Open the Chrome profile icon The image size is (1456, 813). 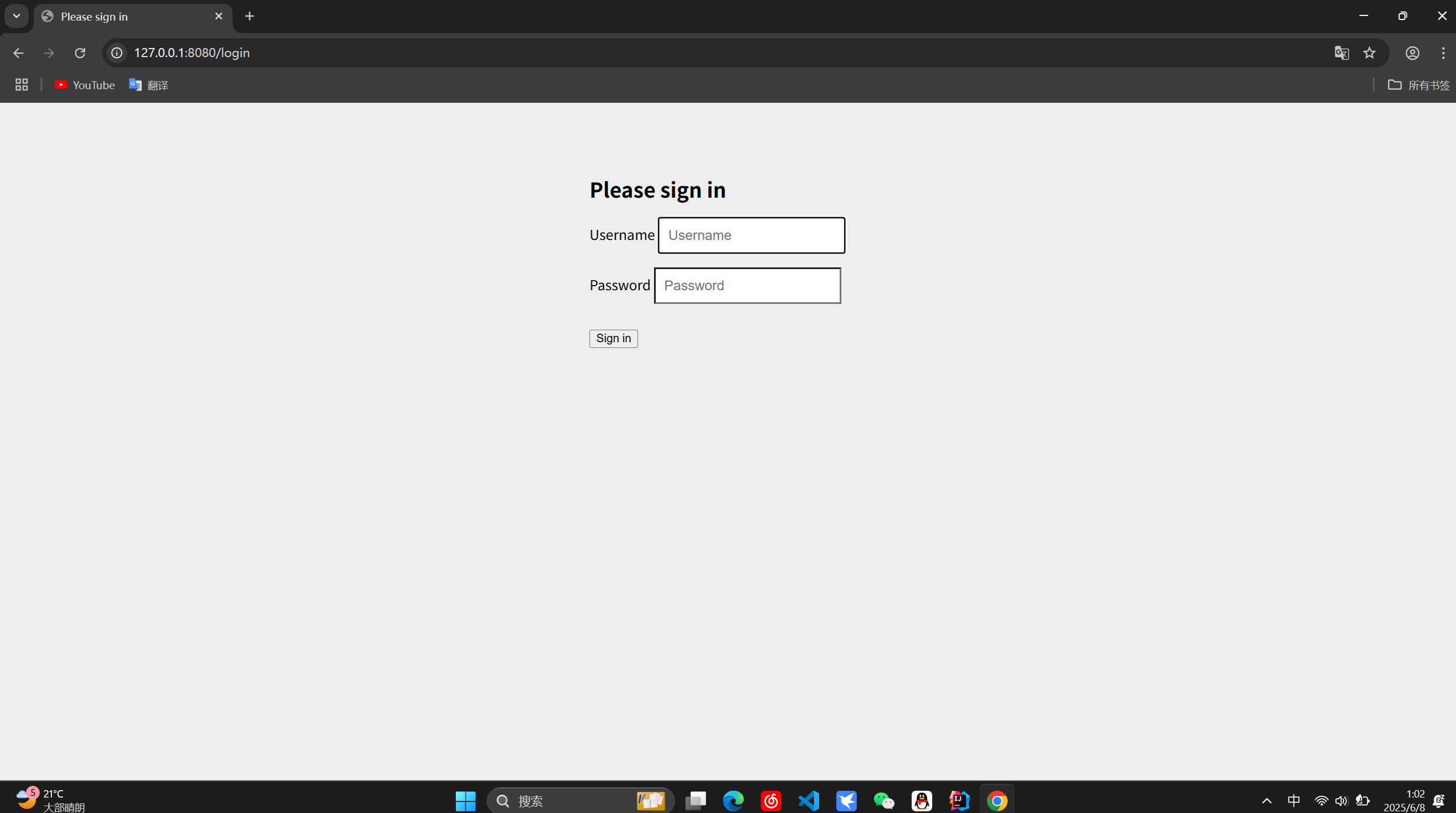(x=1412, y=53)
